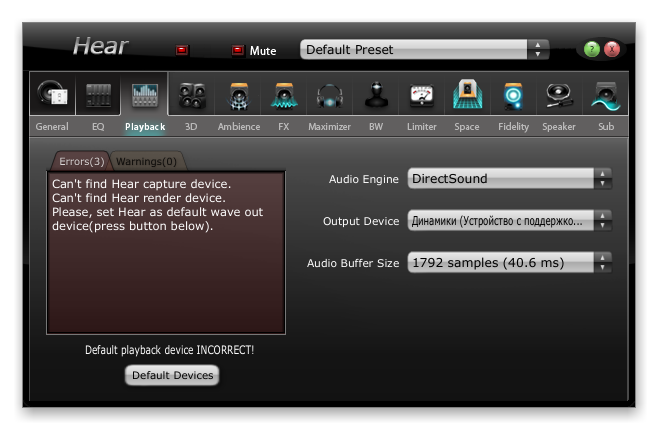Click the Speaker tab label

click(559, 127)
